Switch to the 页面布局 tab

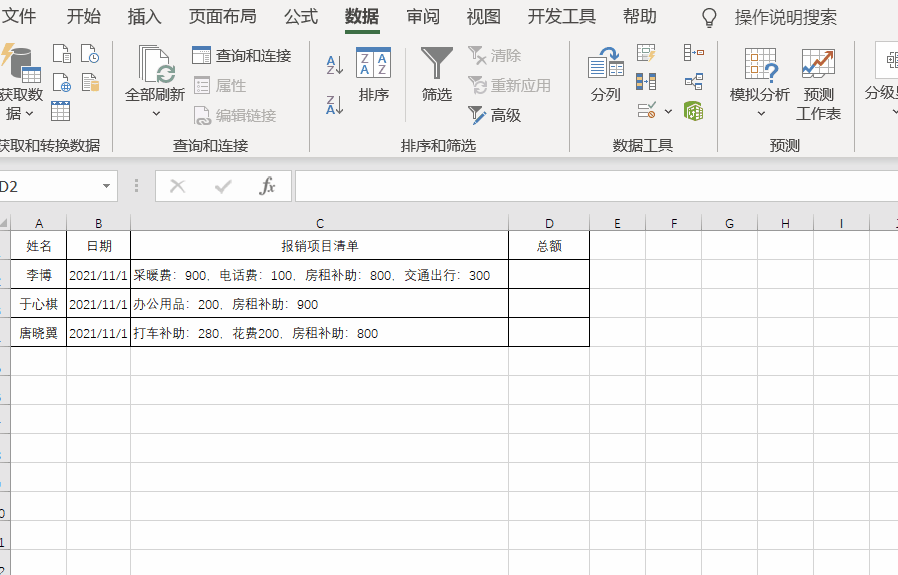pyautogui.click(x=223, y=17)
